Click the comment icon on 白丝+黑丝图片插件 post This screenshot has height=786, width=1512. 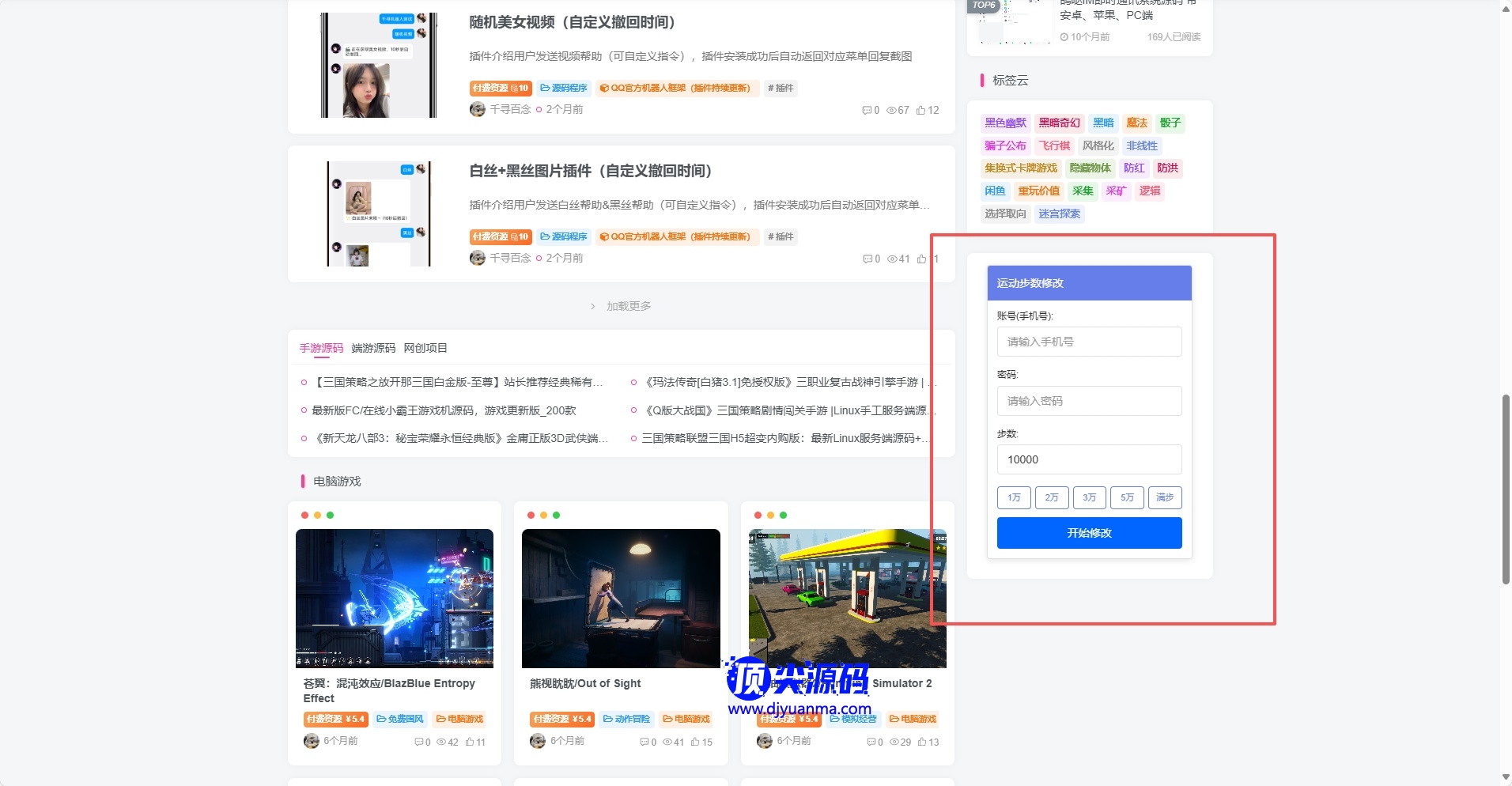click(867, 259)
